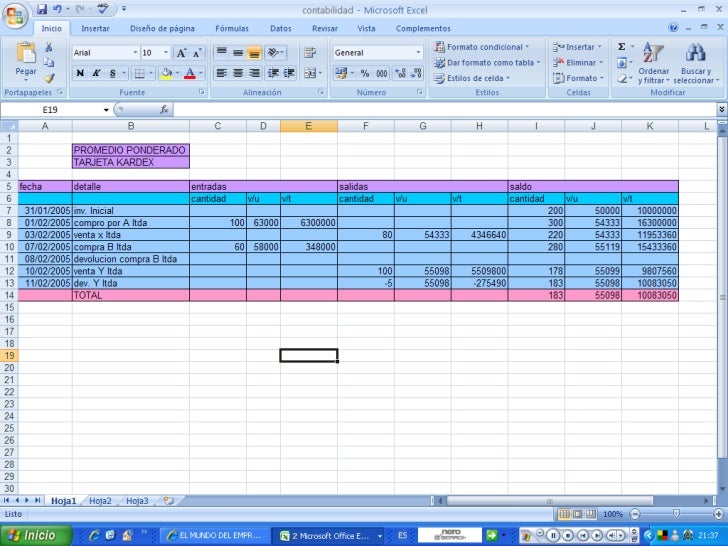728x546 pixels.
Task: Toggle align text left
Action: (222, 73)
